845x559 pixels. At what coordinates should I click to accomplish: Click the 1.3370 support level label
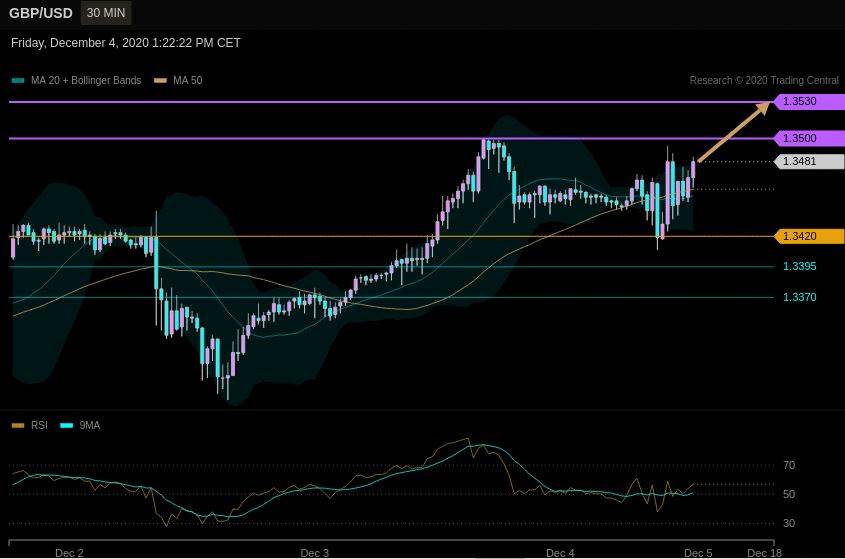pyautogui.click(x=800, y=297)
